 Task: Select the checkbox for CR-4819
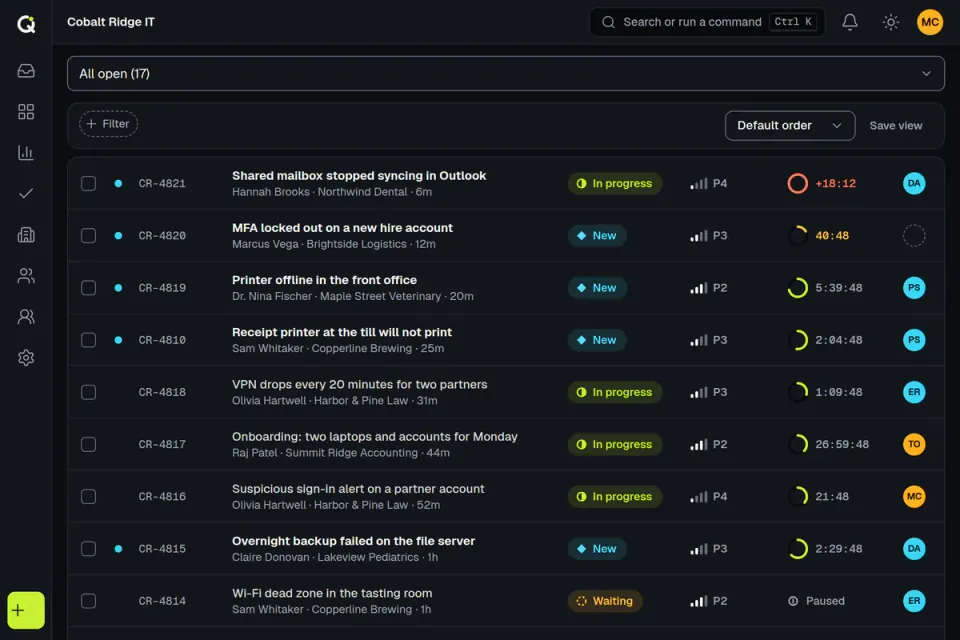(89, 288)
